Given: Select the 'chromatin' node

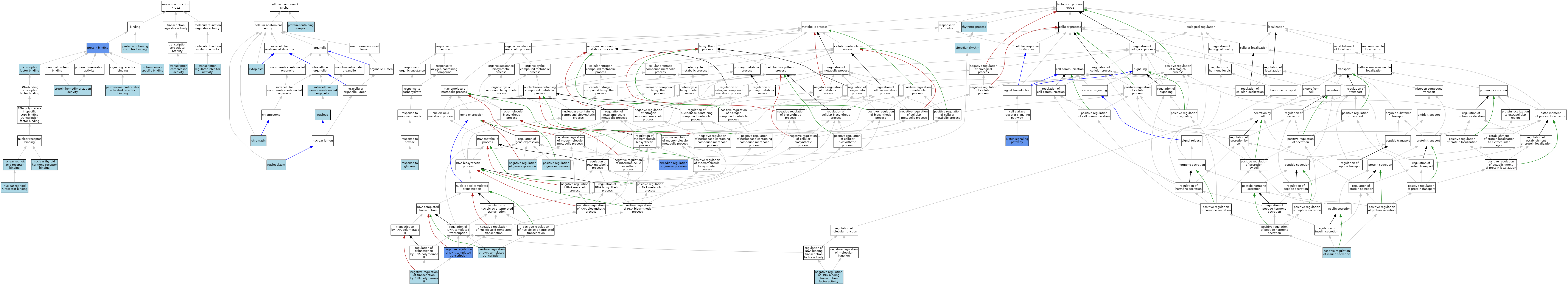Looking at the screenshot, I should tap(259, 141).
